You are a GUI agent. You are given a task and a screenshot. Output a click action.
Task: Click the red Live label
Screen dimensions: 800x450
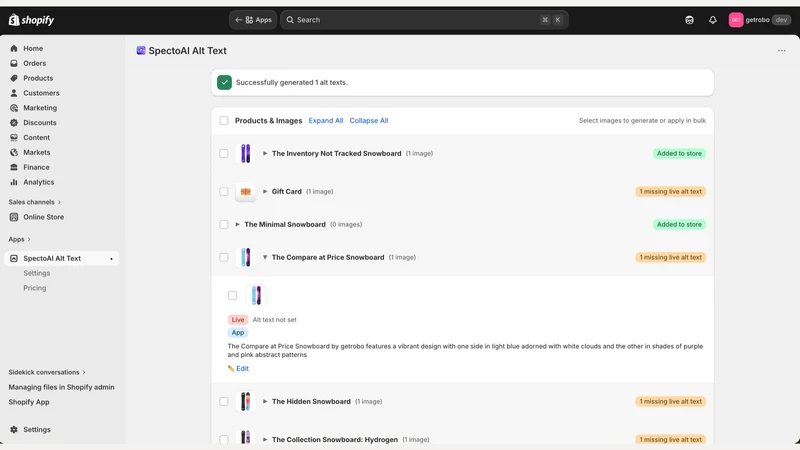(238, 320)
